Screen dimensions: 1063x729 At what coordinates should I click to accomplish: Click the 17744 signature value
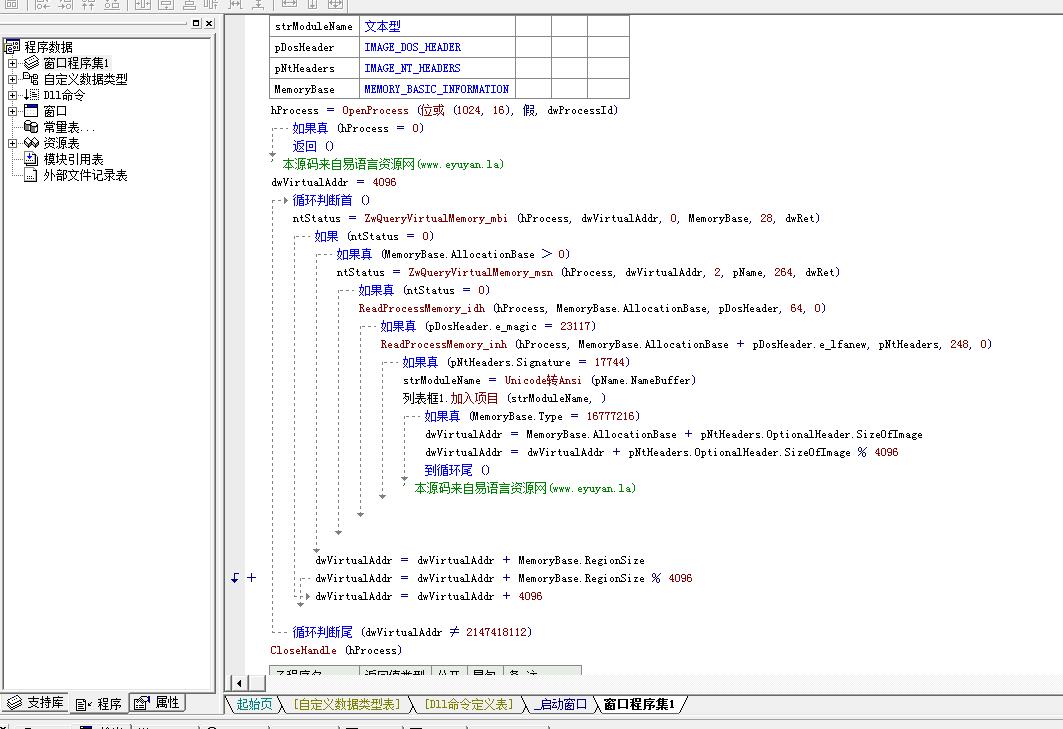(x=609, y=362)
